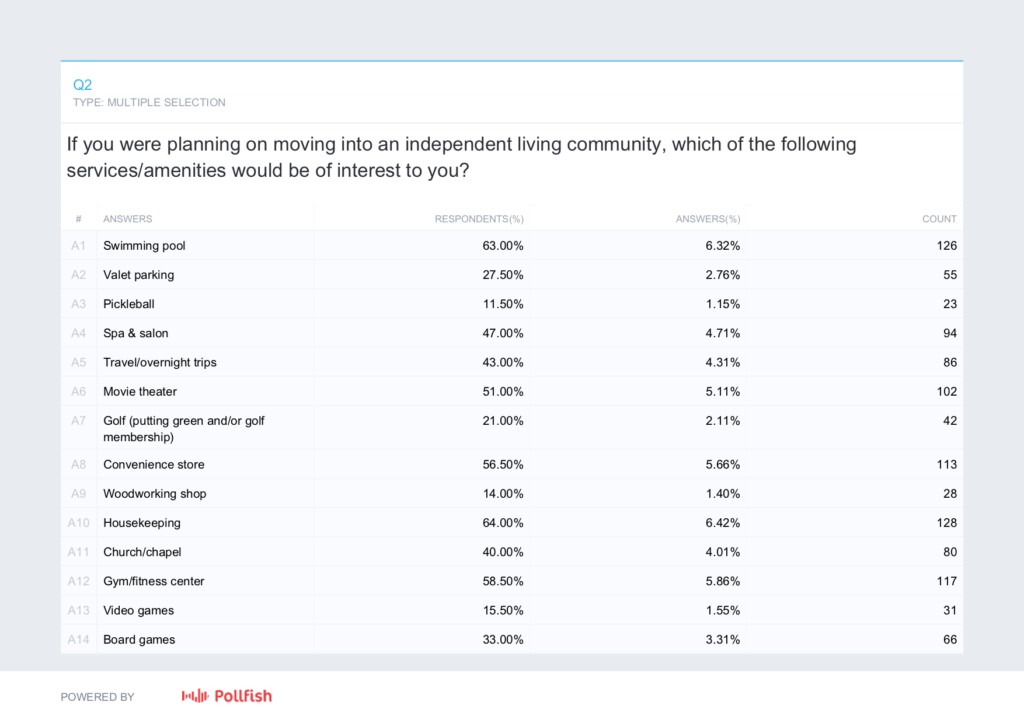Screen dimensions: 1024x723
Task: Select the Convenience store row
Action: coord(152,464)
